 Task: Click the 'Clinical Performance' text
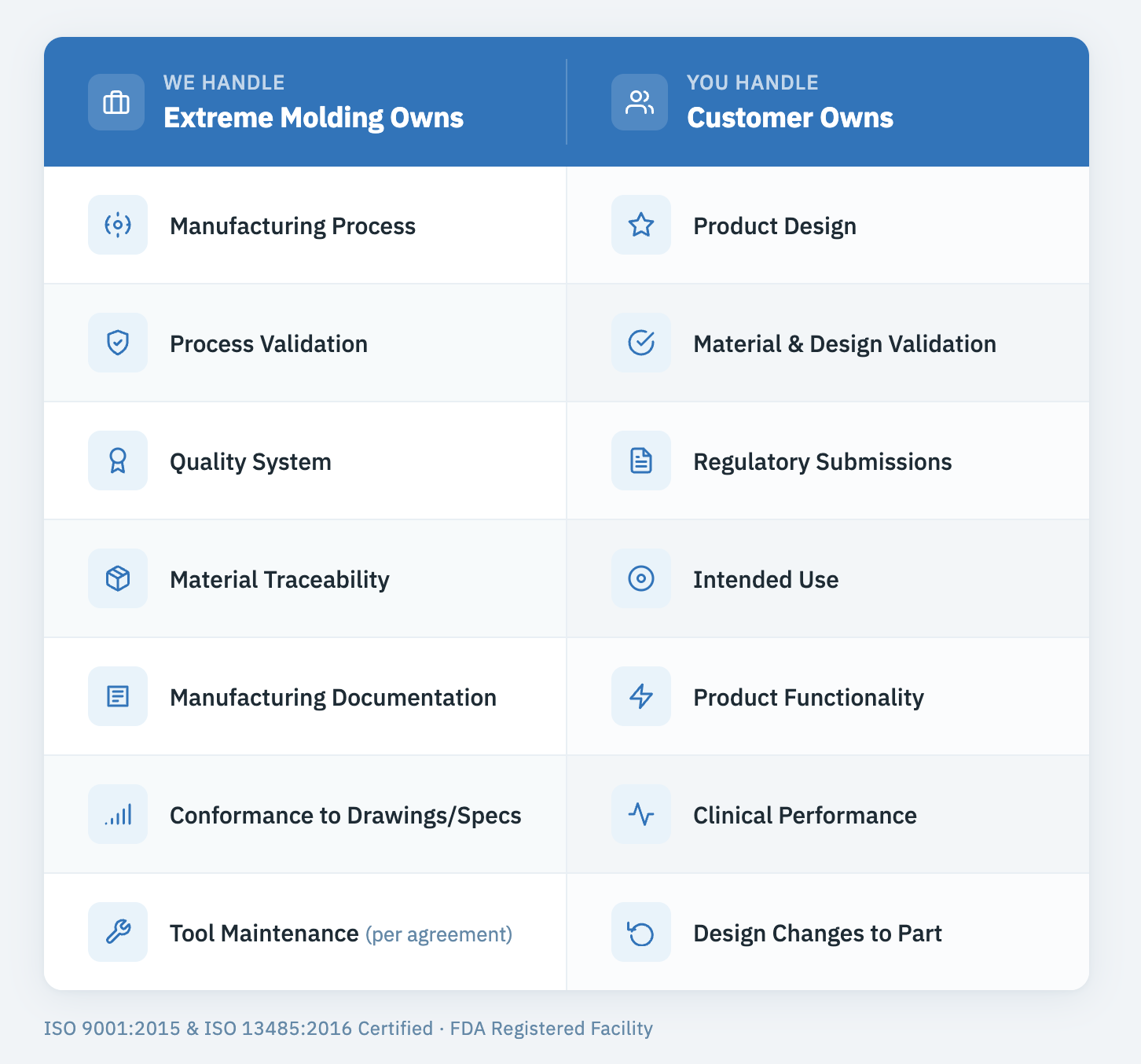click(805, 816)
